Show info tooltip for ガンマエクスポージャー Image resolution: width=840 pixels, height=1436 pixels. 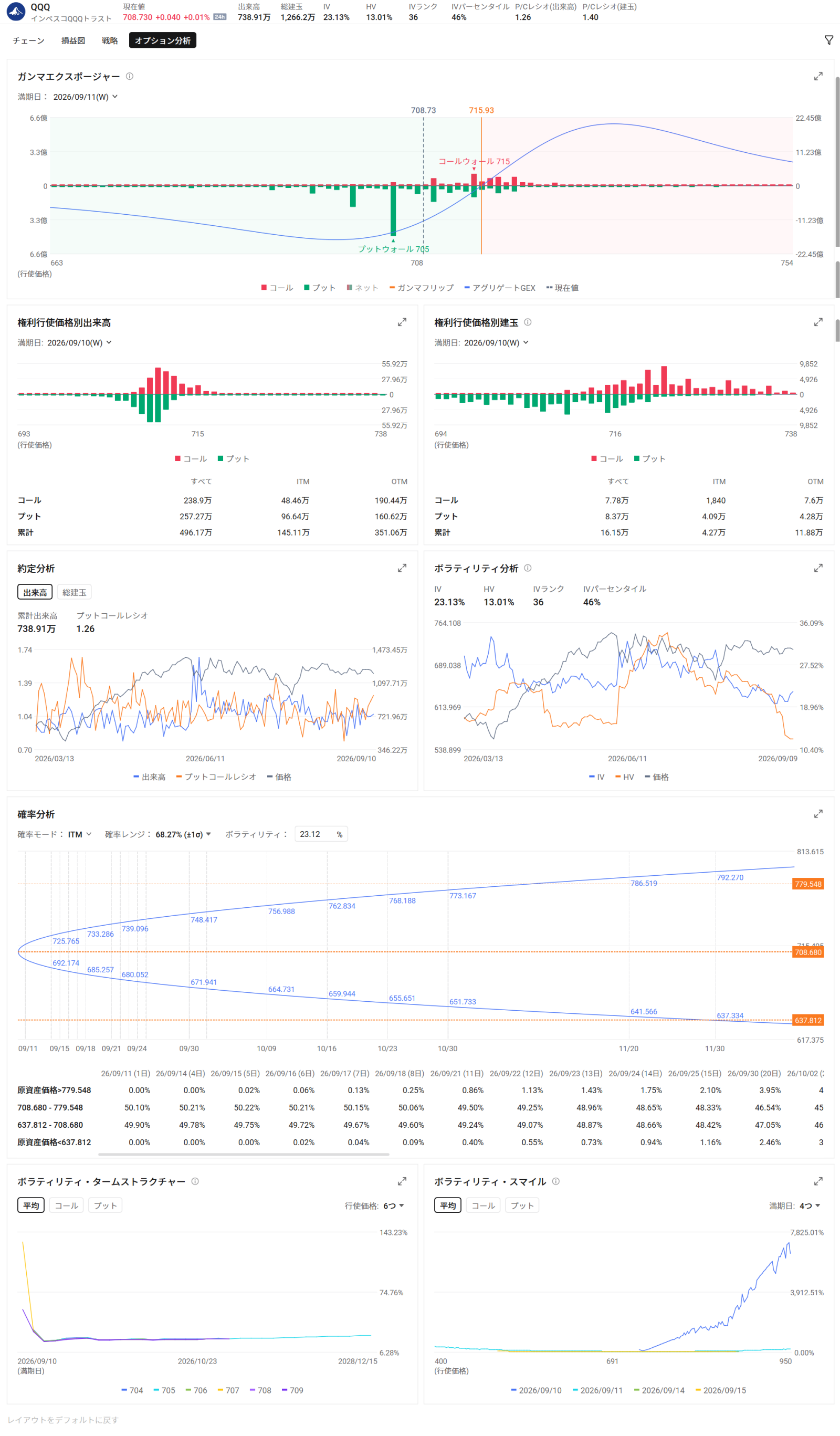click(x=129, y=76)
